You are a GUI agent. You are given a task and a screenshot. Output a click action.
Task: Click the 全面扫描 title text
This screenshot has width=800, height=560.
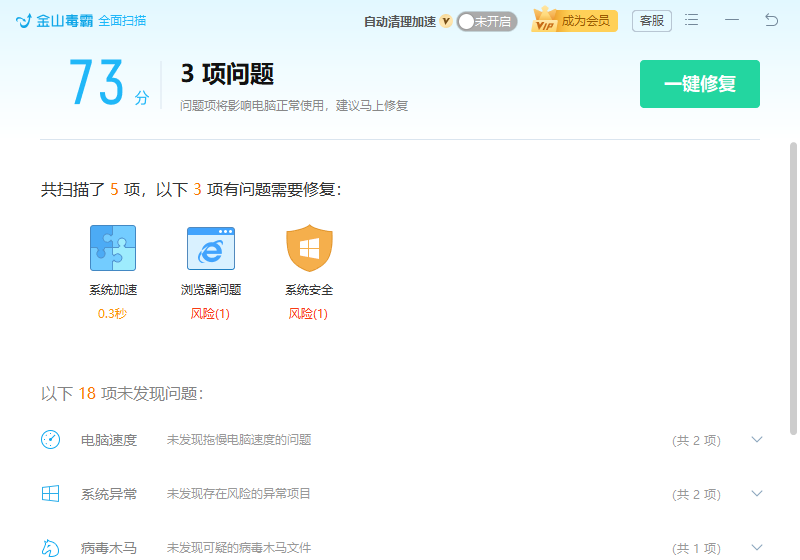click(122, 21)
